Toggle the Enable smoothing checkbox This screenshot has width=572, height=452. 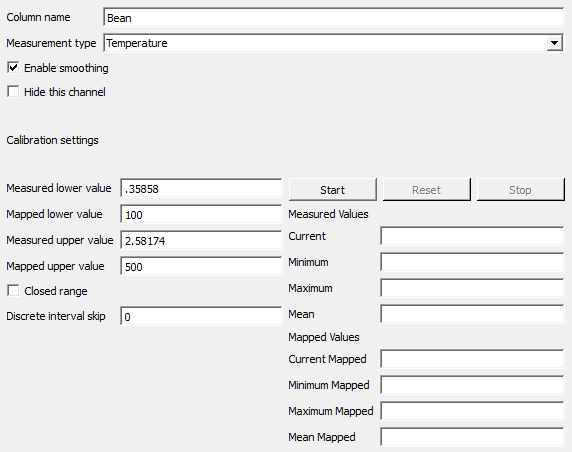13,68
